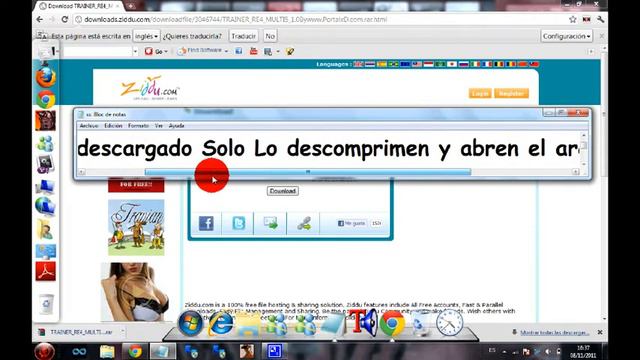The height and width of the screenshot is (360, 640).
Task: Click the send-by-email share icon
Action: 270,223
